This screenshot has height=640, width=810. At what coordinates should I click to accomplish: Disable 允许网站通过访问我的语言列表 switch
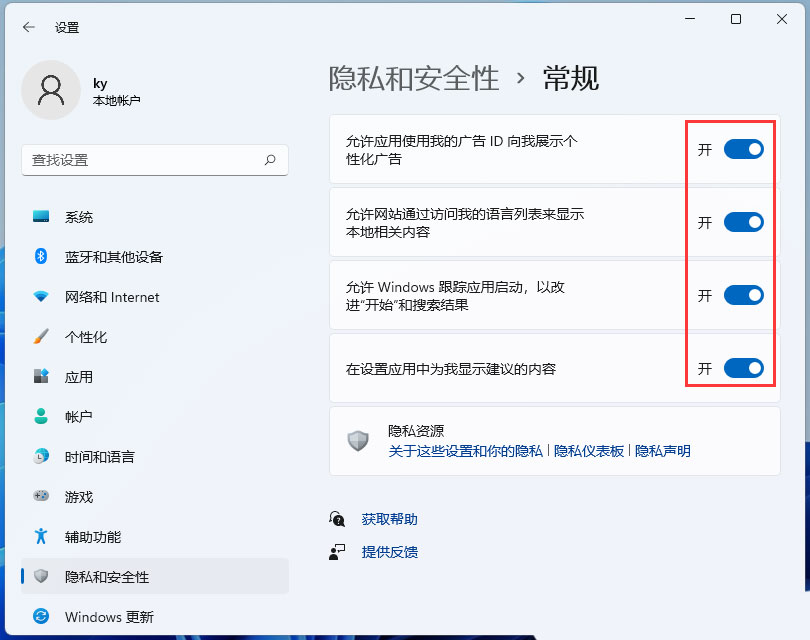741,222
